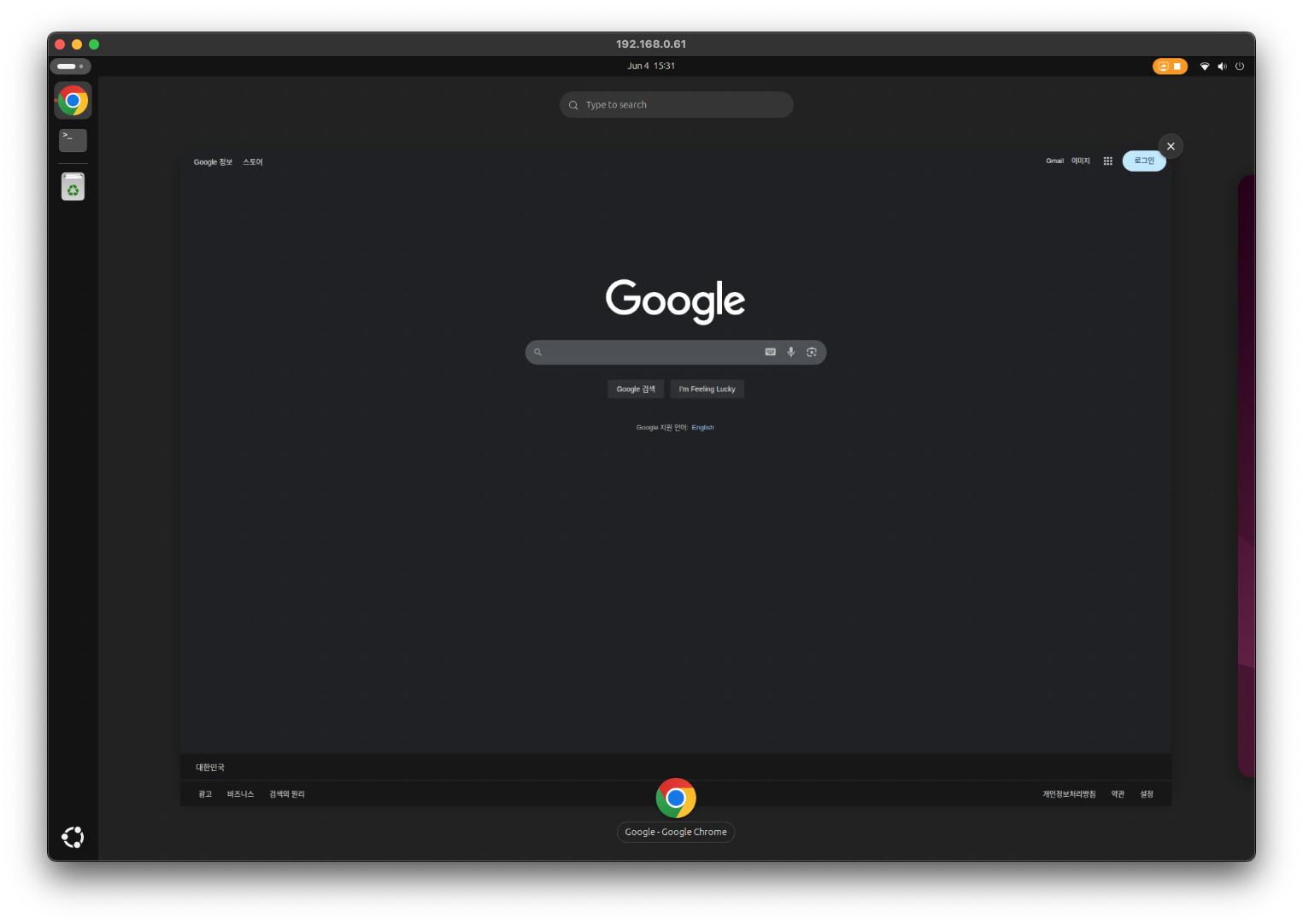Screen dimensions: 1303x924
Task: Close the Chrome window in overview
Action: [x=1171, y=146]
